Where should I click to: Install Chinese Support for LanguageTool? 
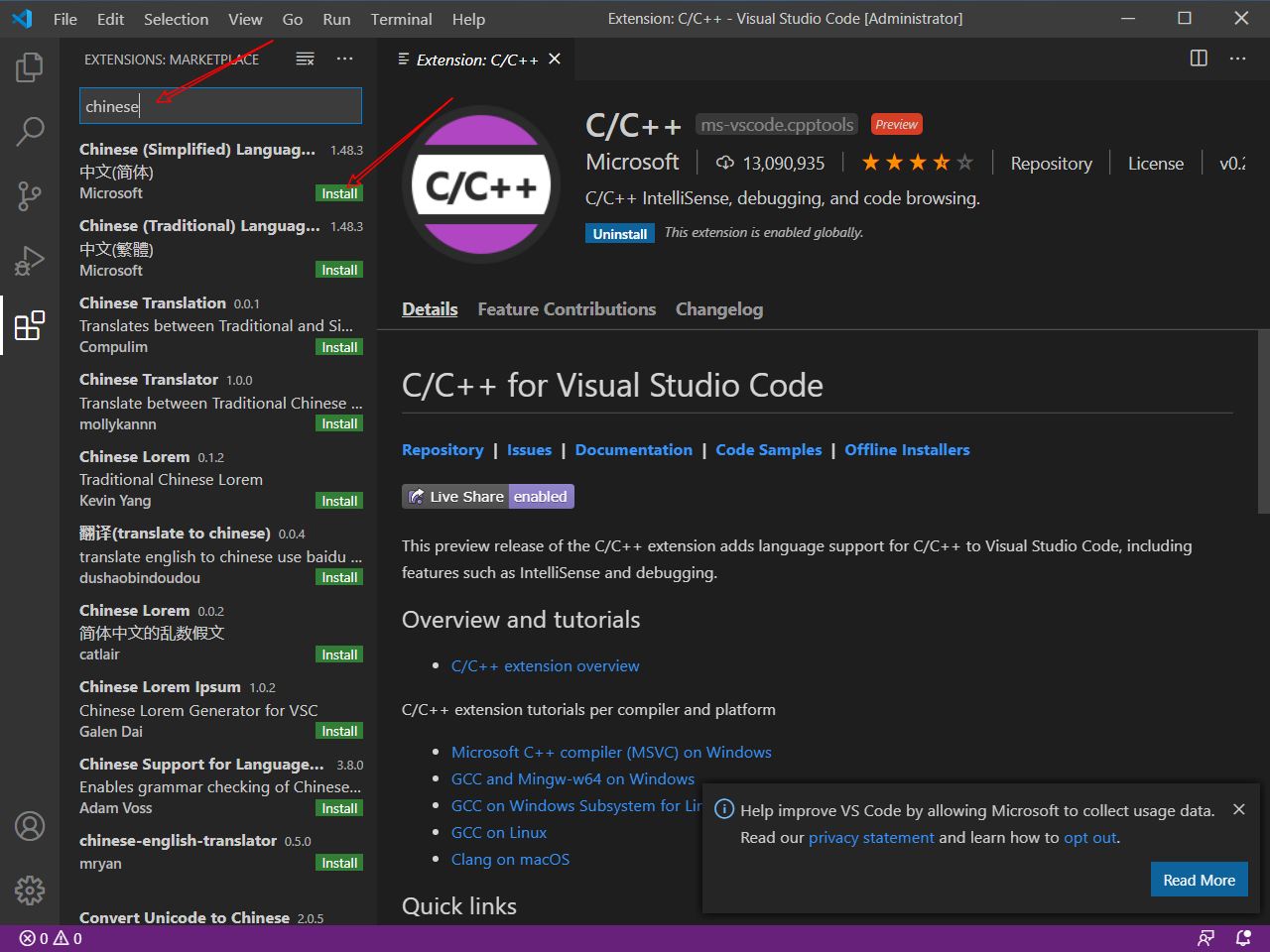[339, 808]
